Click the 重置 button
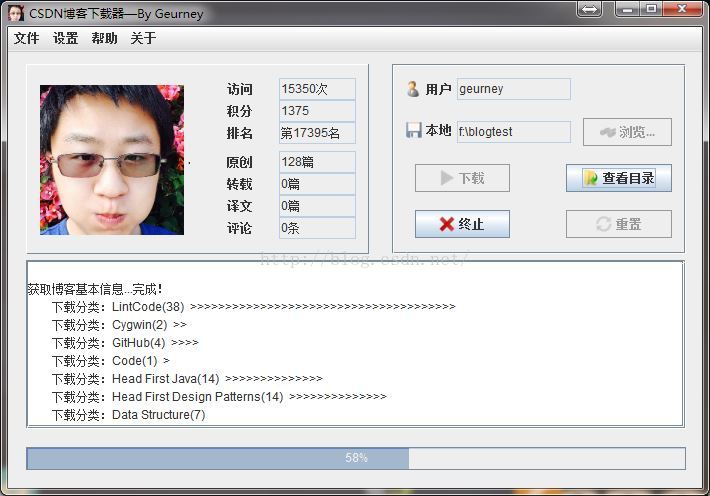This screenshot has height=496, width=710. click(619, 224)
